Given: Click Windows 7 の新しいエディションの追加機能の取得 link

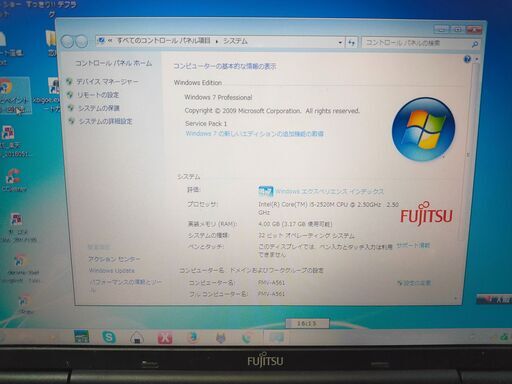Looking at the screenshot, I should coord(255,134).
